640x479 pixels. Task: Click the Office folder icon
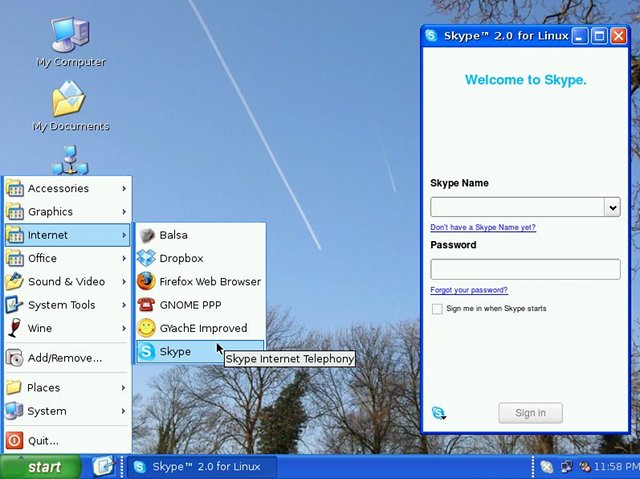pos(15,258)
